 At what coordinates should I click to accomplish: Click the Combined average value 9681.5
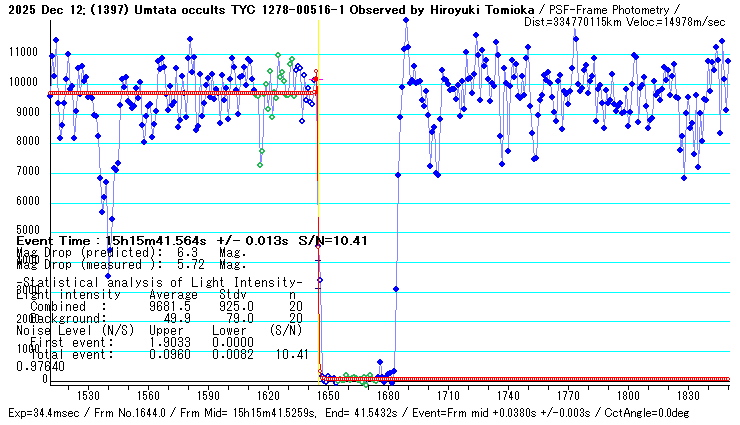[x=171, y=306]
